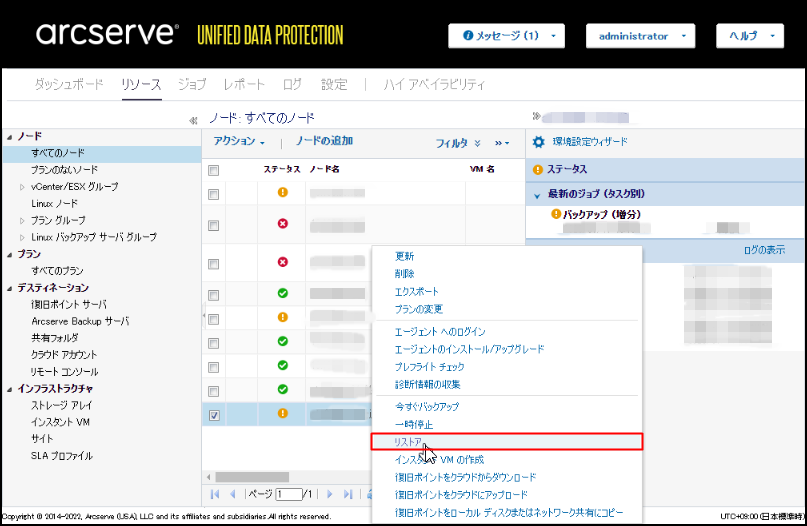Click the ノードの追加 link
The height and width of the screenshot is (526, 807).
point(324,141)
